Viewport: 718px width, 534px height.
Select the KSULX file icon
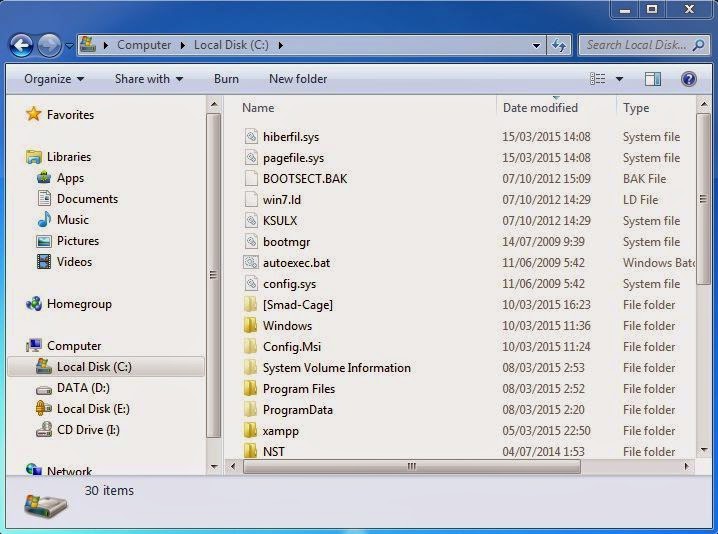point(251,220)
